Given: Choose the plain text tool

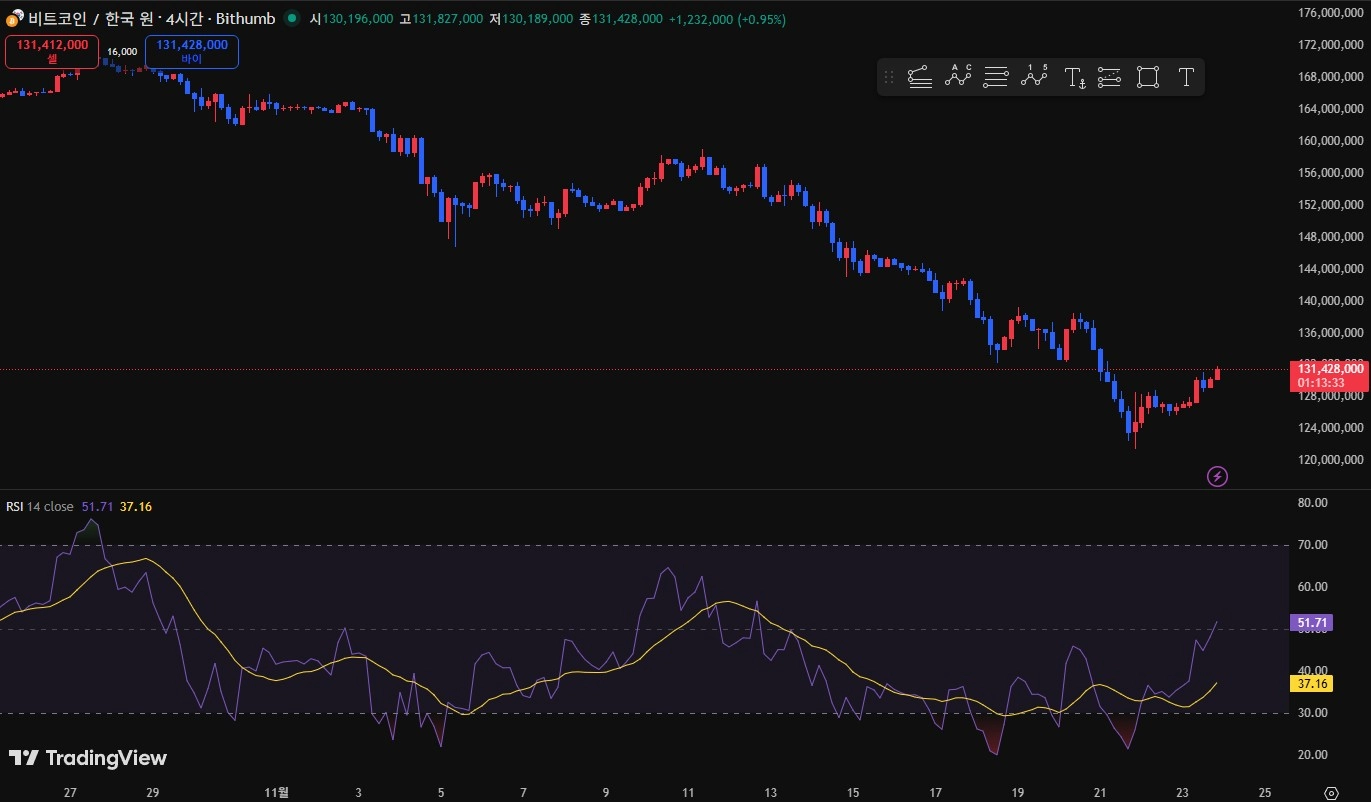Looking at the screenshot, I should click(x=1186, y=77).
